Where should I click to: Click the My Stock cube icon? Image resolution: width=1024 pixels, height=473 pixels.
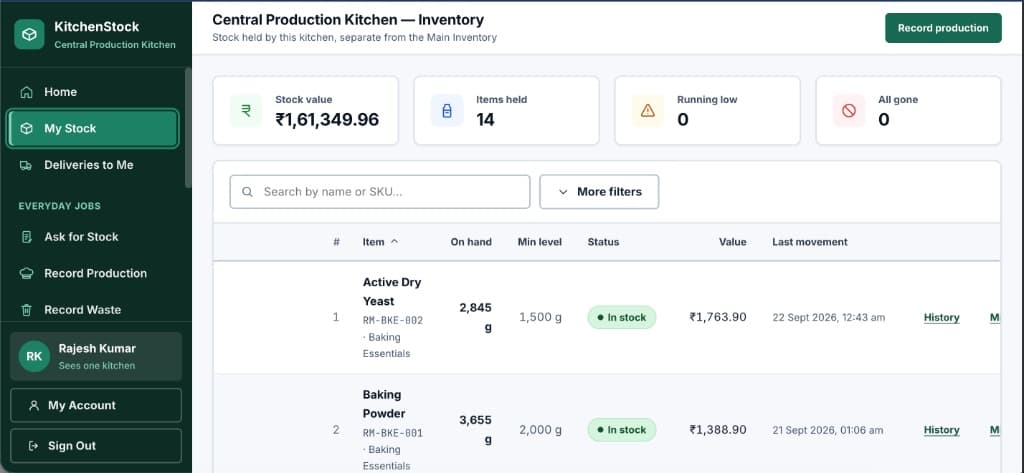[26, 129]
